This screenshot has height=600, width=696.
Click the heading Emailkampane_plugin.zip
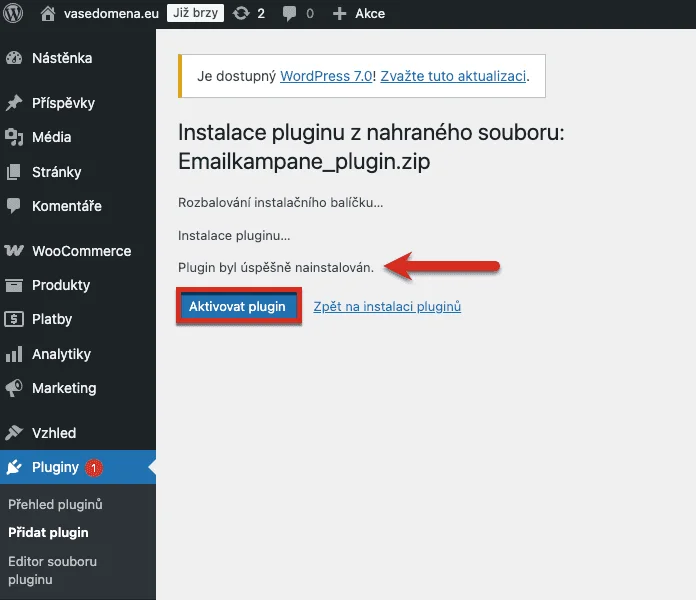pos(304,162)
